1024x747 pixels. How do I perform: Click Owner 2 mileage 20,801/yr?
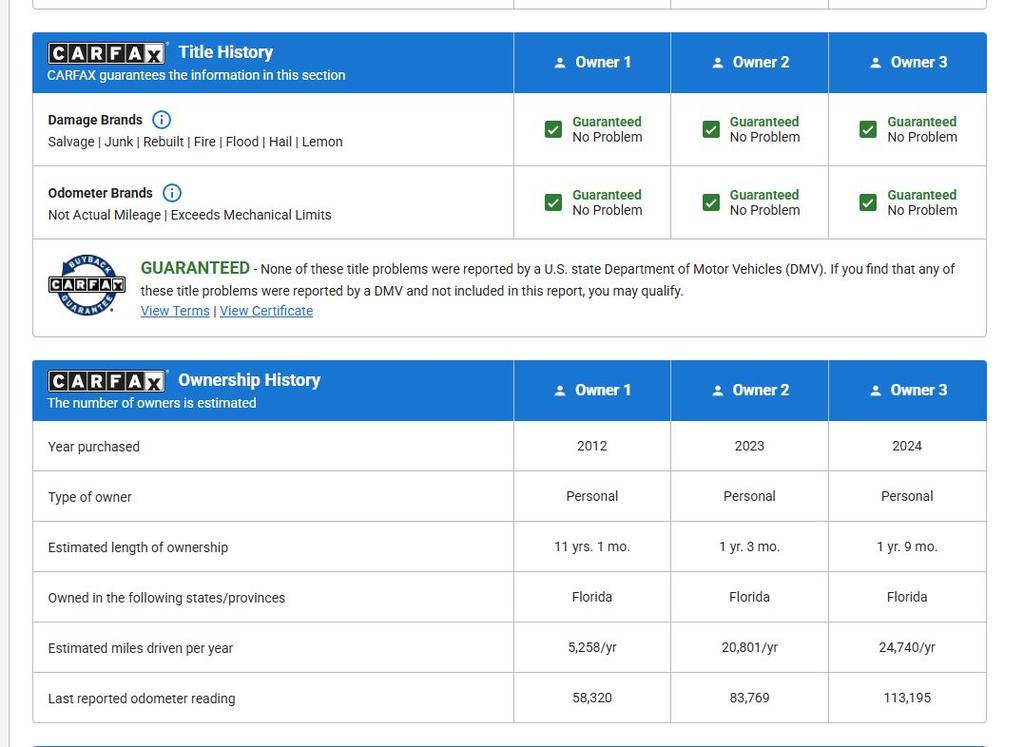(x=749, y=647)
